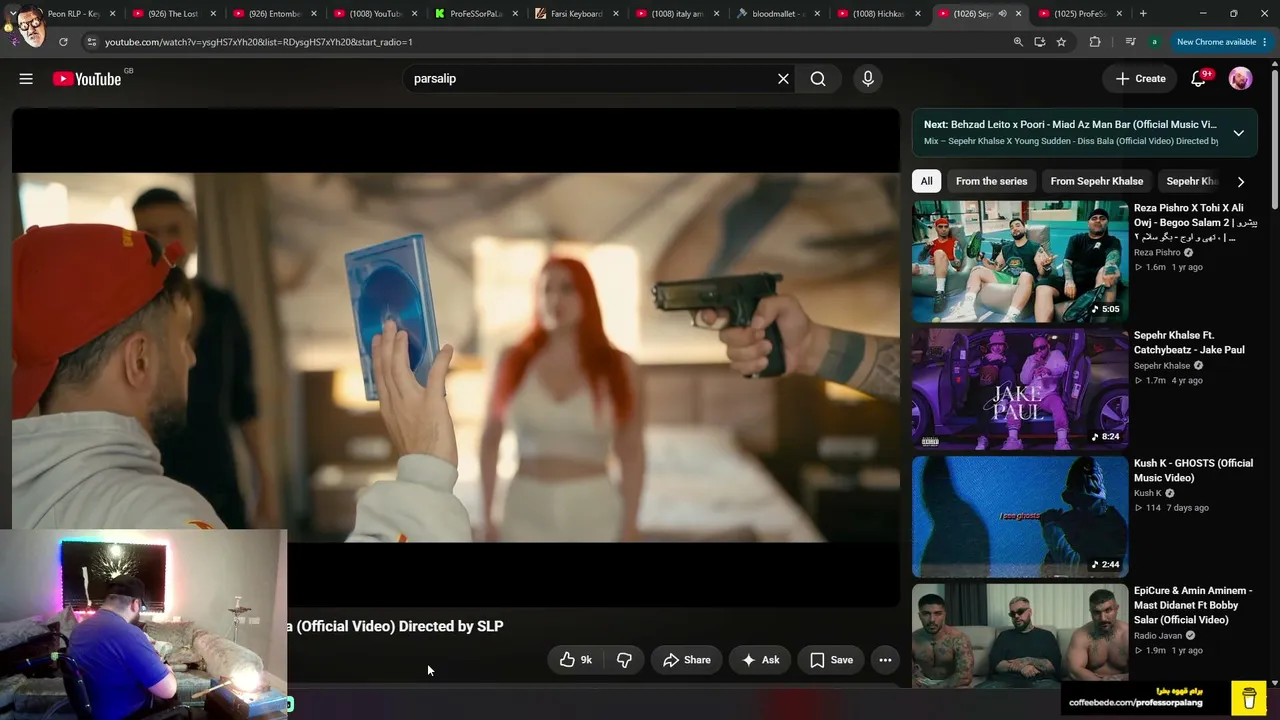
Task: Click the Chrome address bar URL
Action: [x=259, y=42]
